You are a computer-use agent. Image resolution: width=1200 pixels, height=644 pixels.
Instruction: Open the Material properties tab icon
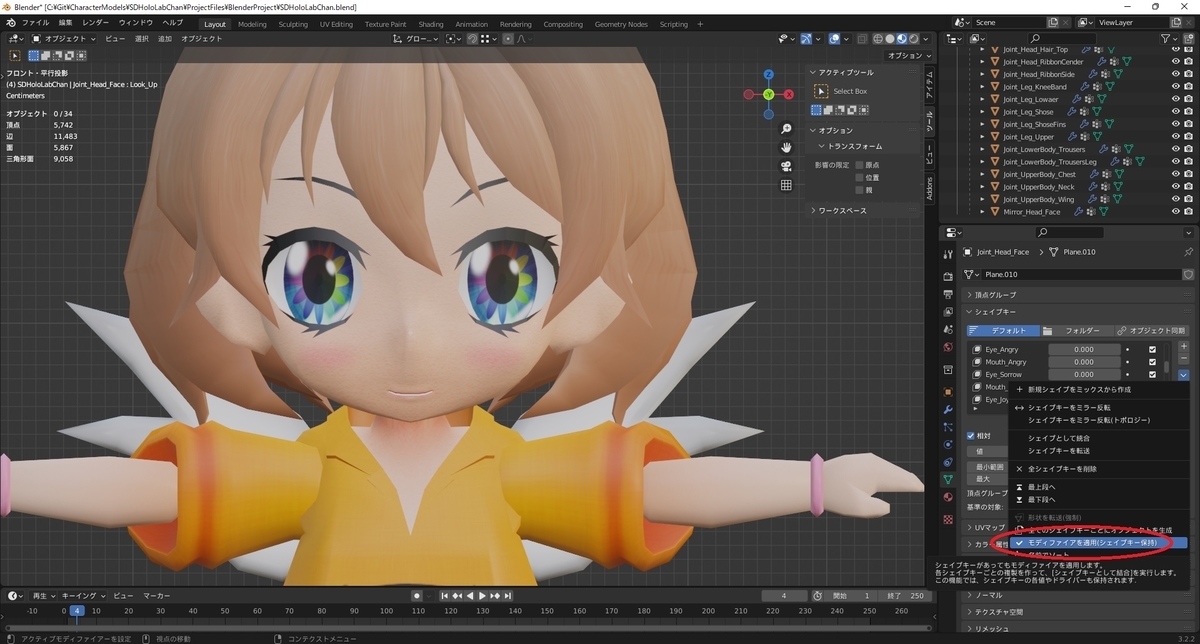click(948, 497)
